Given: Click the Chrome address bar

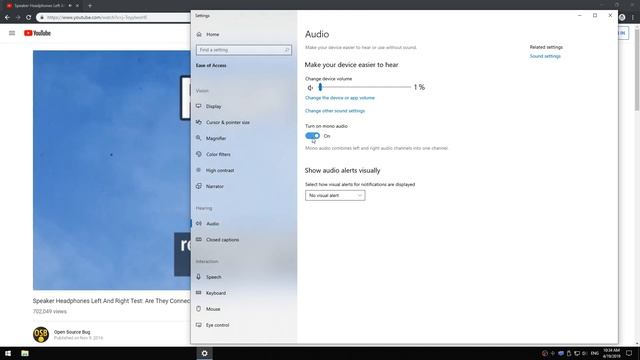Looking at the screenshot, I should click(114, 17).
